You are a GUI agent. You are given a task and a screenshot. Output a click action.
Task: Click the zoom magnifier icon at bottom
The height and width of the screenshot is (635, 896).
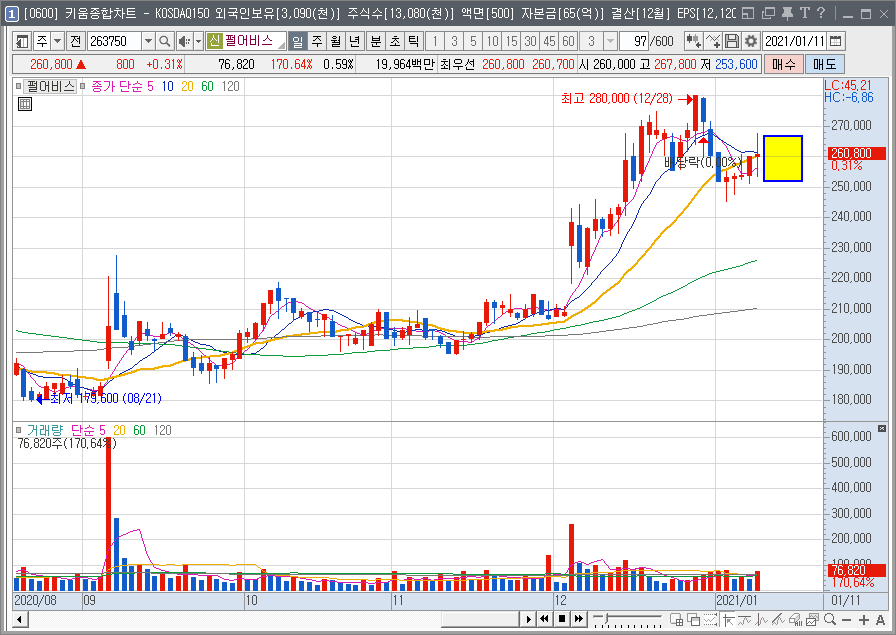830,620
